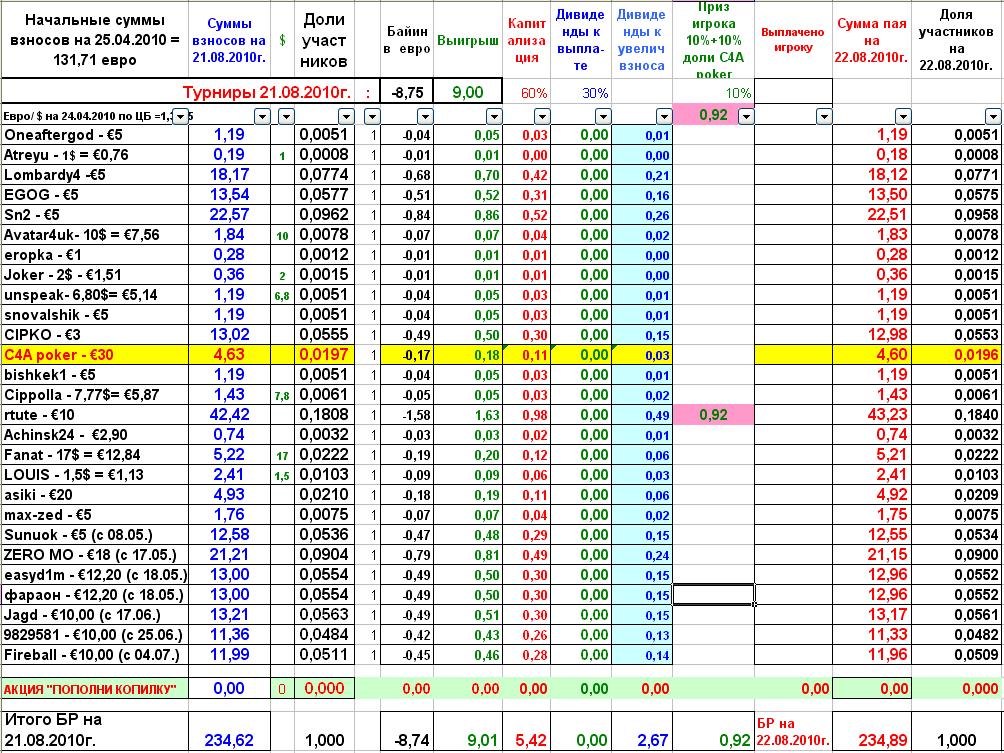Select the "БР на 22.08.2010г." label cell
Image resolution: width=1004 pixels, height=753 pixels.
point(793,731)
